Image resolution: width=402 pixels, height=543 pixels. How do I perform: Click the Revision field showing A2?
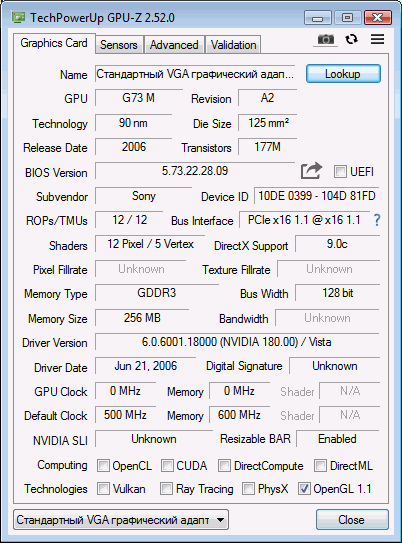[267, 98]
